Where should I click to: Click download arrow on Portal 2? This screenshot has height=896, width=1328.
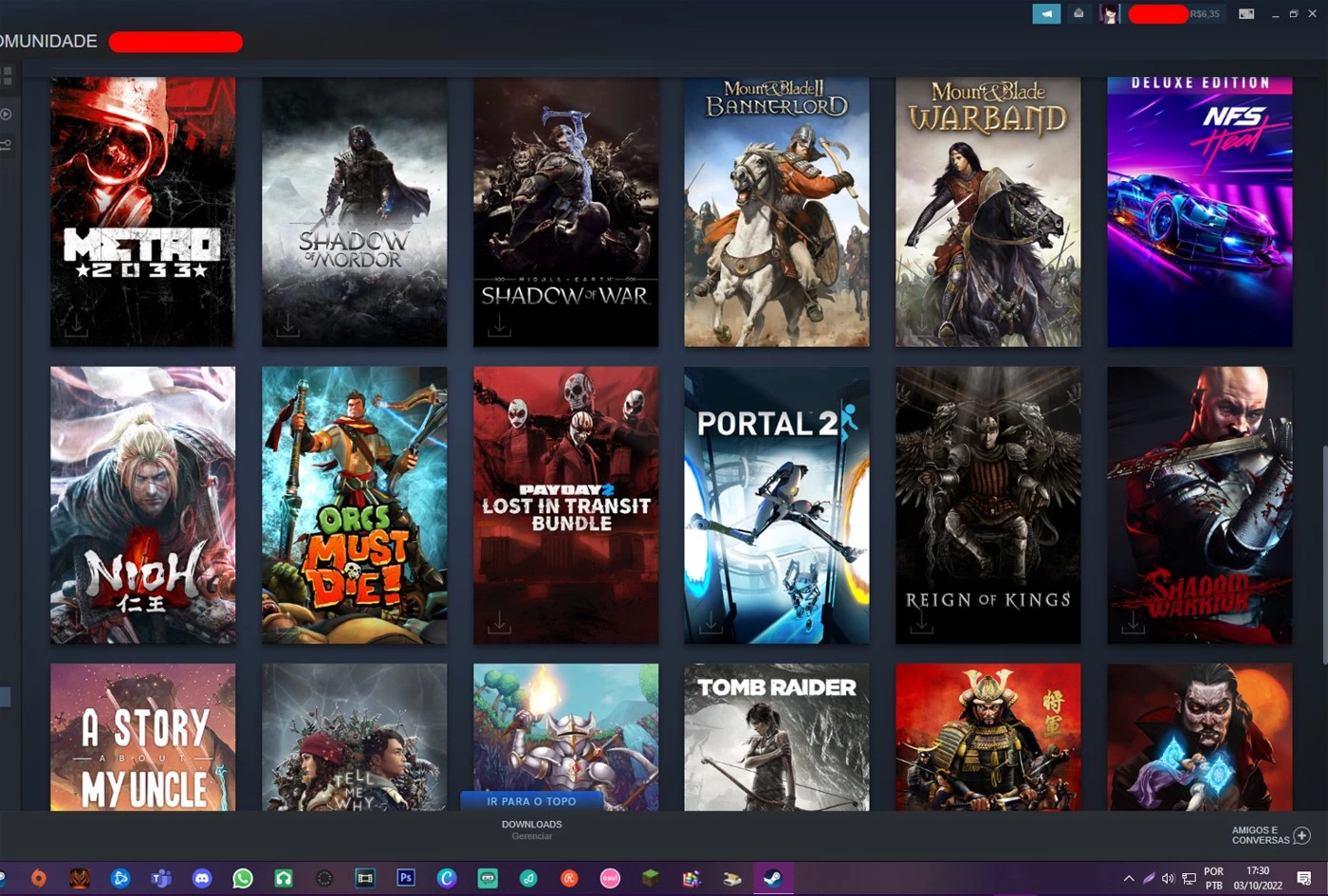pos(710,623)
